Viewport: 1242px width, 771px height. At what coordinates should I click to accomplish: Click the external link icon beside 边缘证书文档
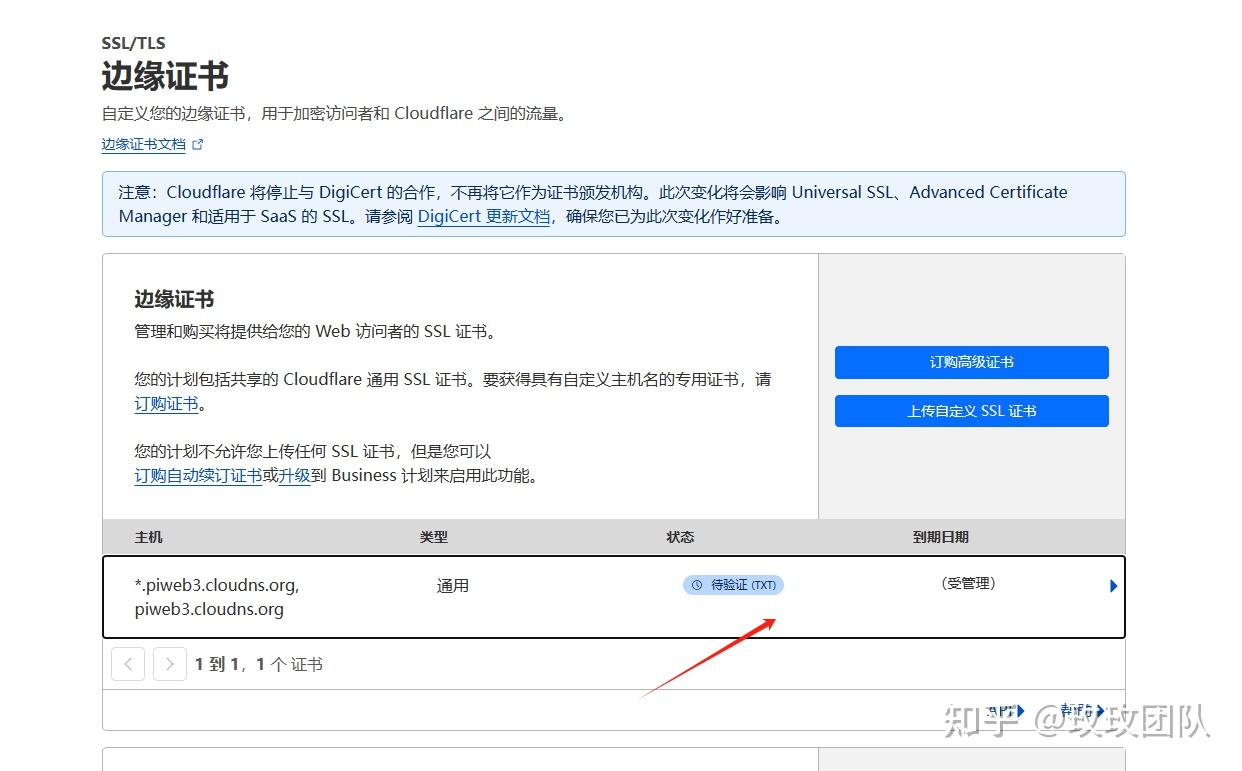[x=197, y=143]
